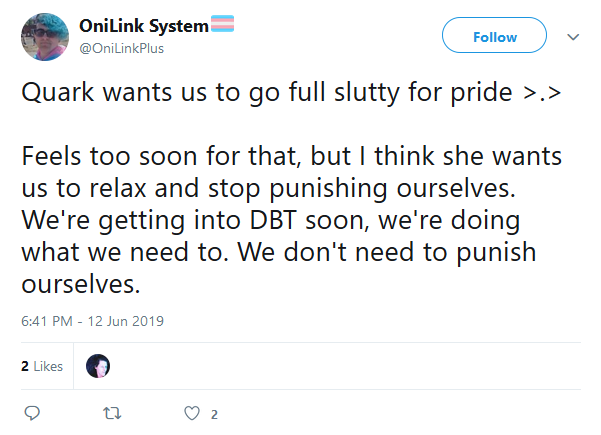
Task: Open the 6:41 PM - 12 Jun 2019 timestamp
Action: (92, 321)
